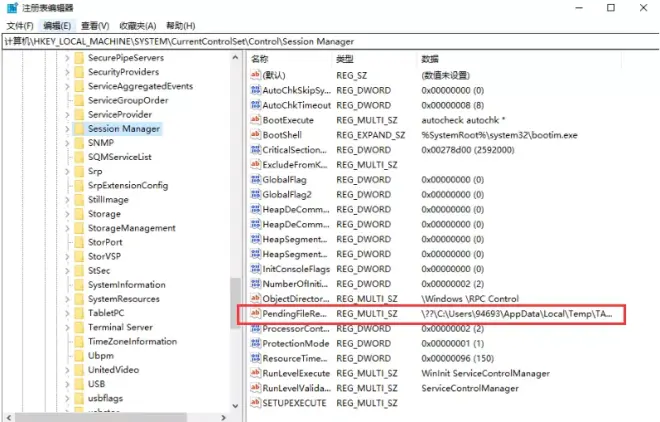The width and height of the screenshot is (660, 422).
Task: Click the CriticalSection... DWORD icon
Action: [255, 150]
